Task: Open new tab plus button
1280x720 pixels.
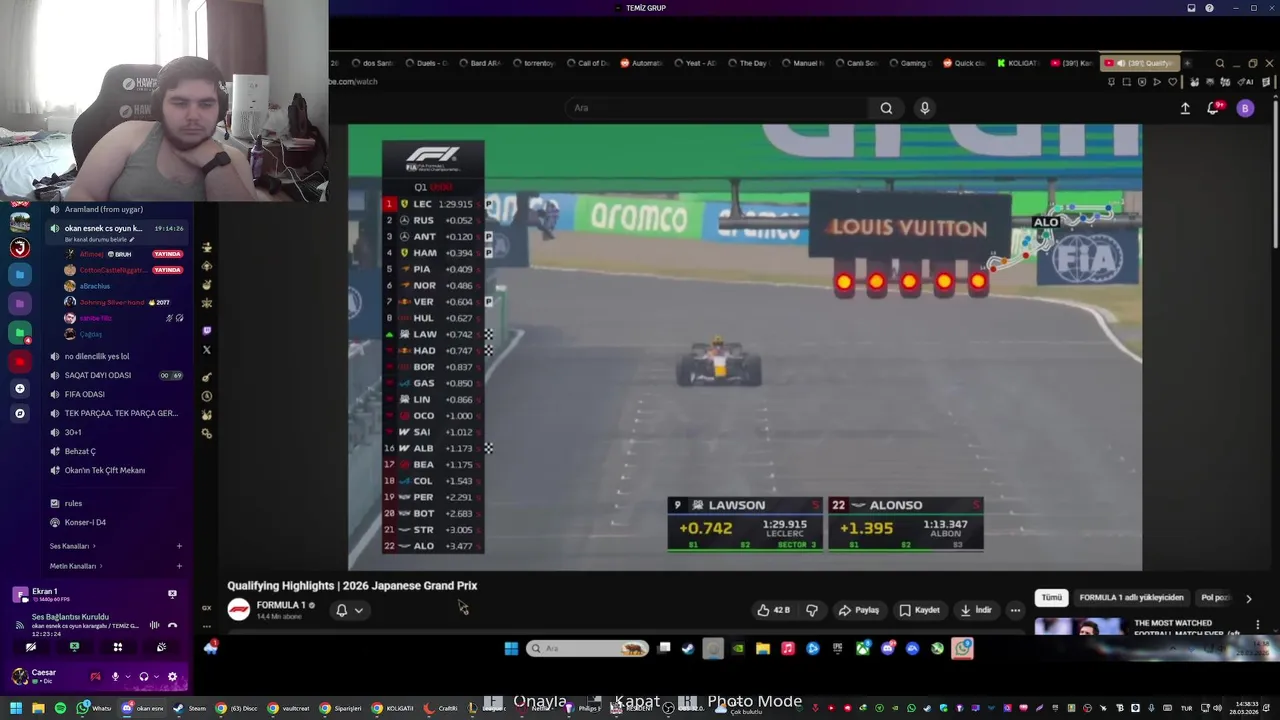Action: pyautogui.click(x=1188, y=63)
